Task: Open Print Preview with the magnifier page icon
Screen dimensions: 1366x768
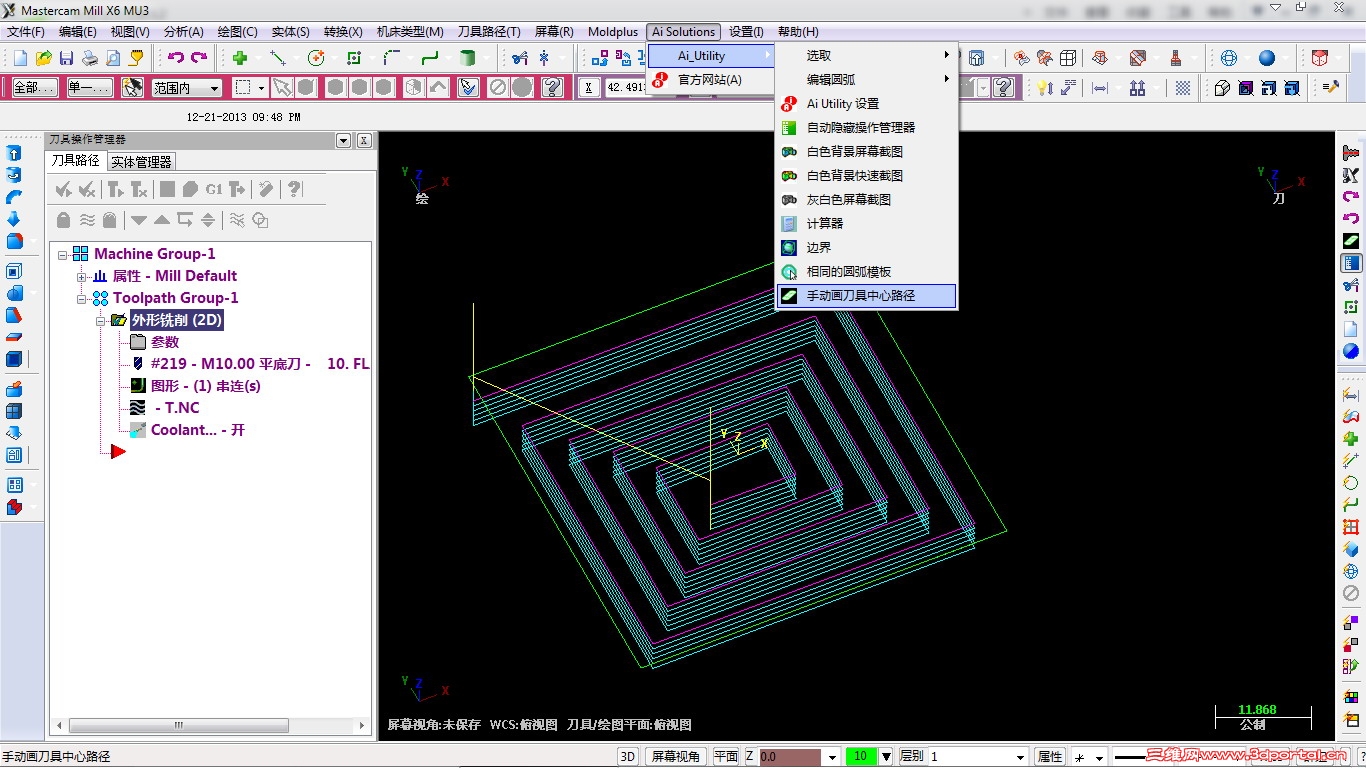Action: [x=113, y=58]
